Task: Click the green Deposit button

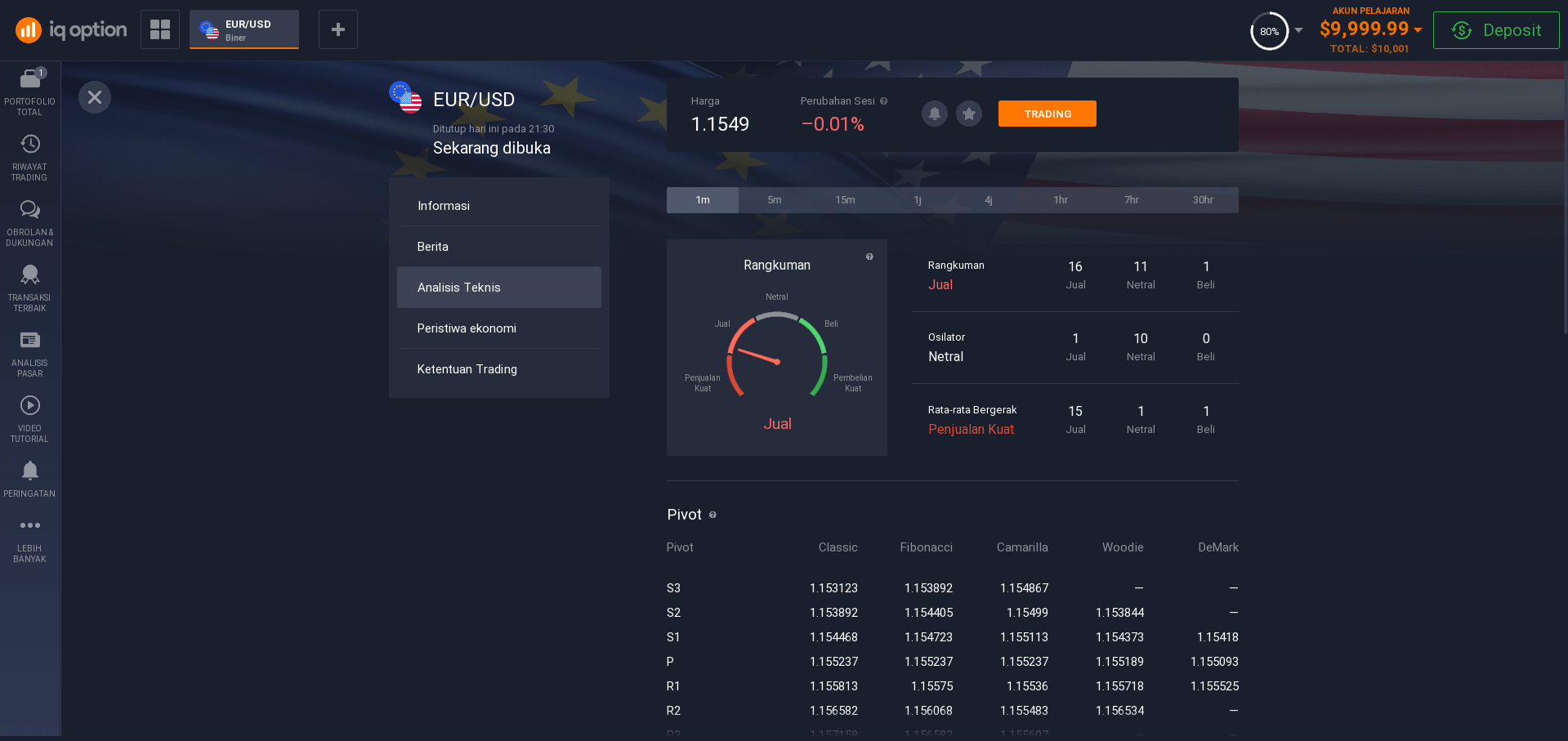Action: pos(1495,30)
